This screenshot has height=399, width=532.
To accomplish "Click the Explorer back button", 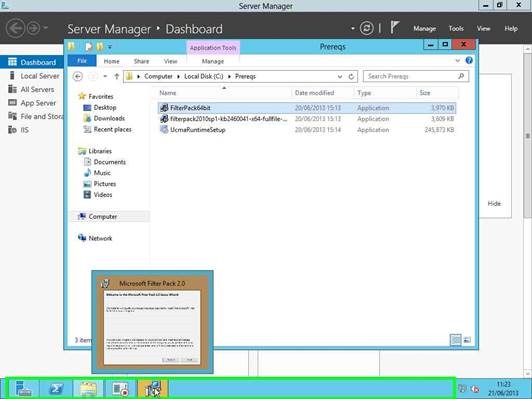I will (x=78, y=76).
